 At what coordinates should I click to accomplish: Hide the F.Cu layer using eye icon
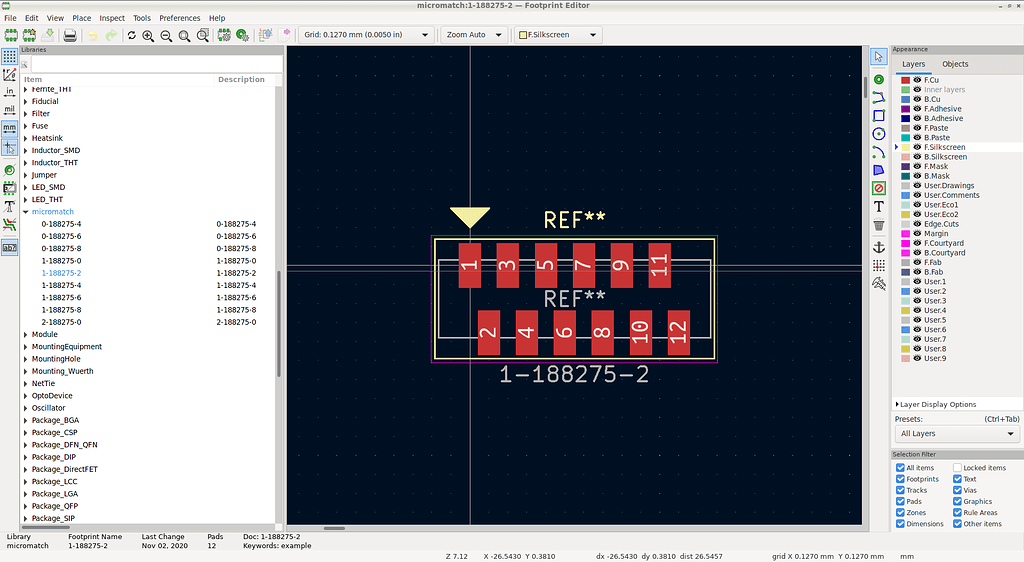(917, 80)
